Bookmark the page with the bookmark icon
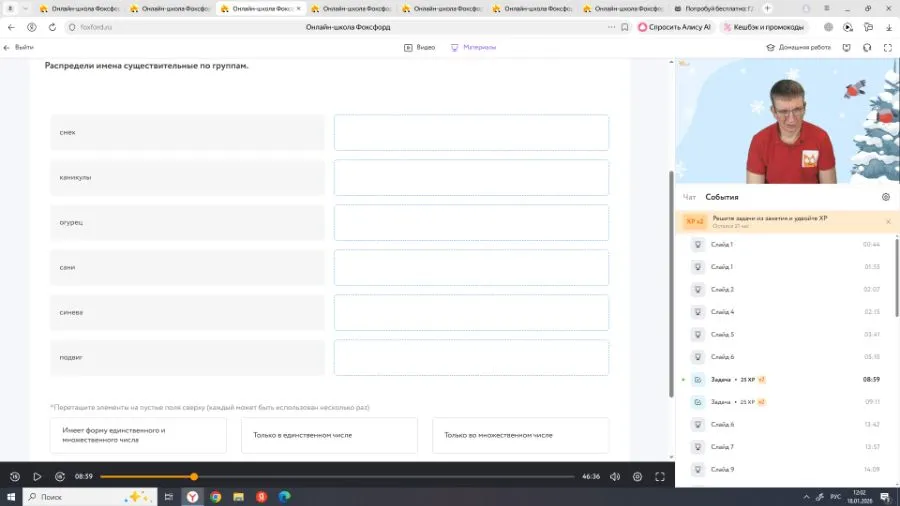 (x=624, y=27)
